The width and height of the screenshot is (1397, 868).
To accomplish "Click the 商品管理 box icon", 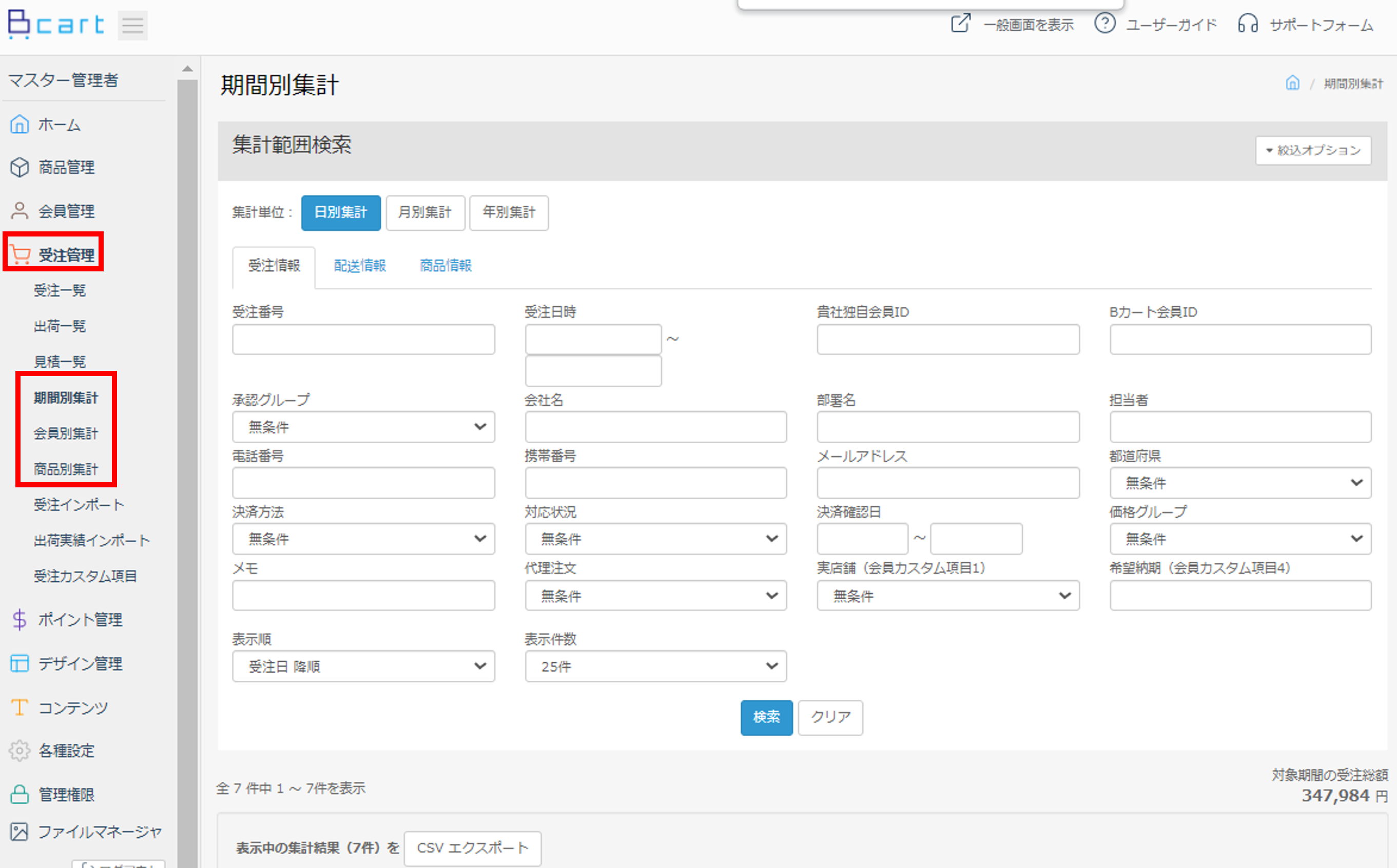I will 20,167.
